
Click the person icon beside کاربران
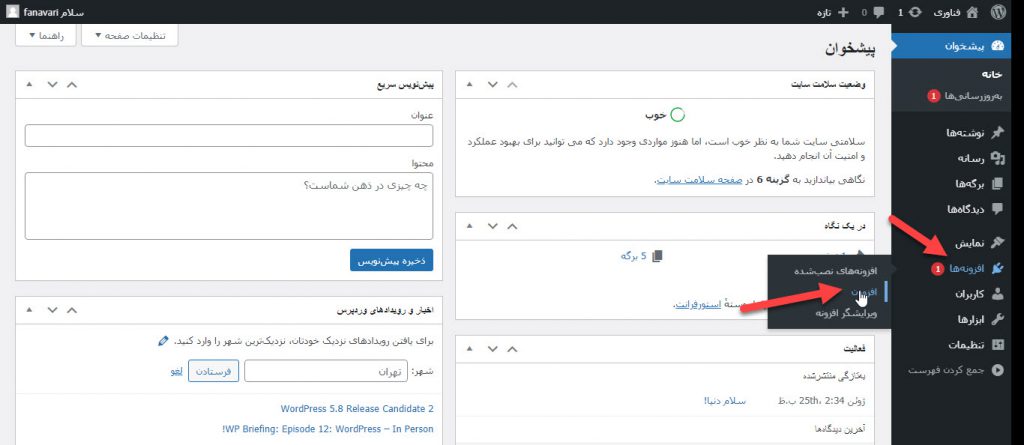pos(997,294)
